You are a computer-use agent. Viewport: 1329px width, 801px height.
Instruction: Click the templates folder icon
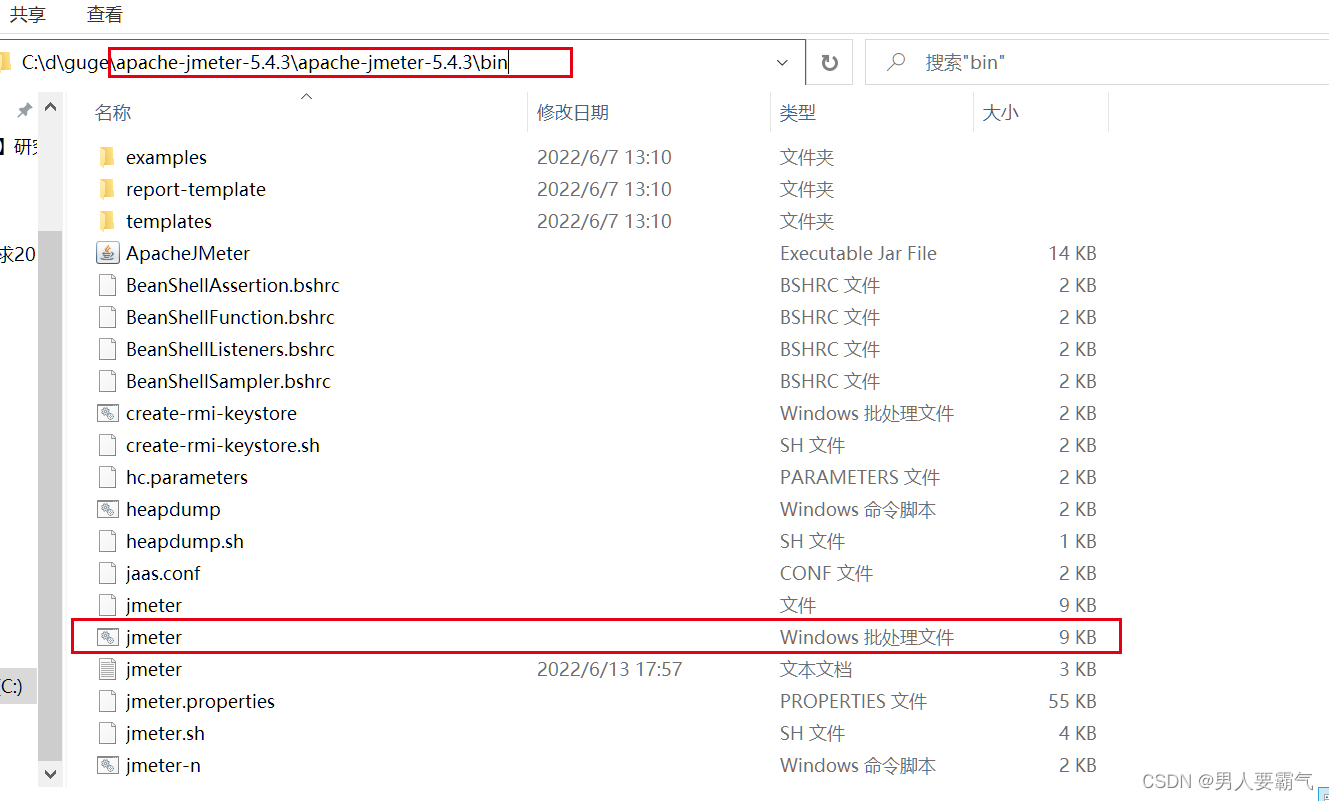coord(108,221)
